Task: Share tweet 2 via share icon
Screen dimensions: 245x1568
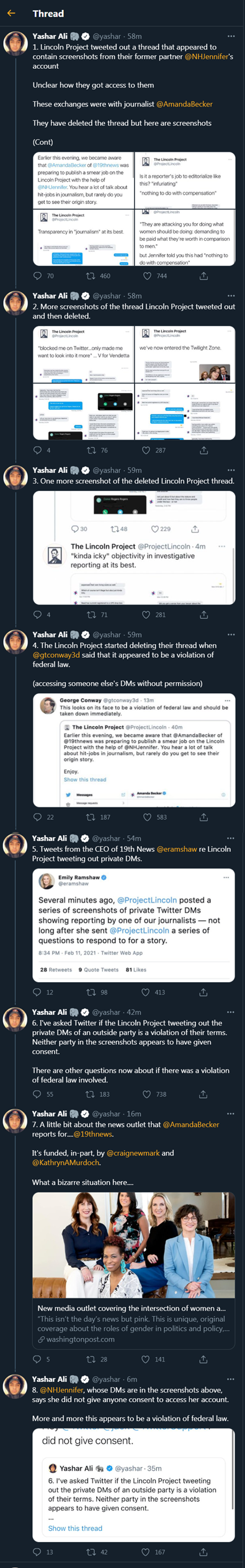Action: pos(203,450)
